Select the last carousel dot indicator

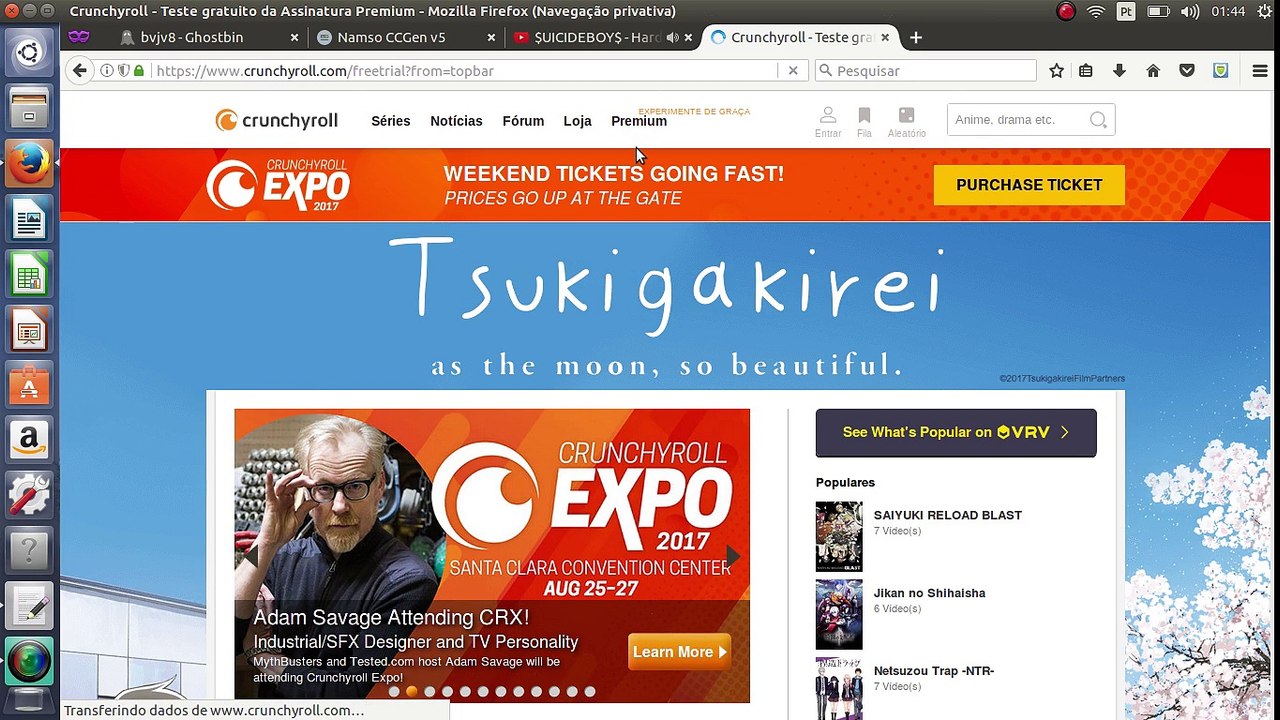[590, 691]
